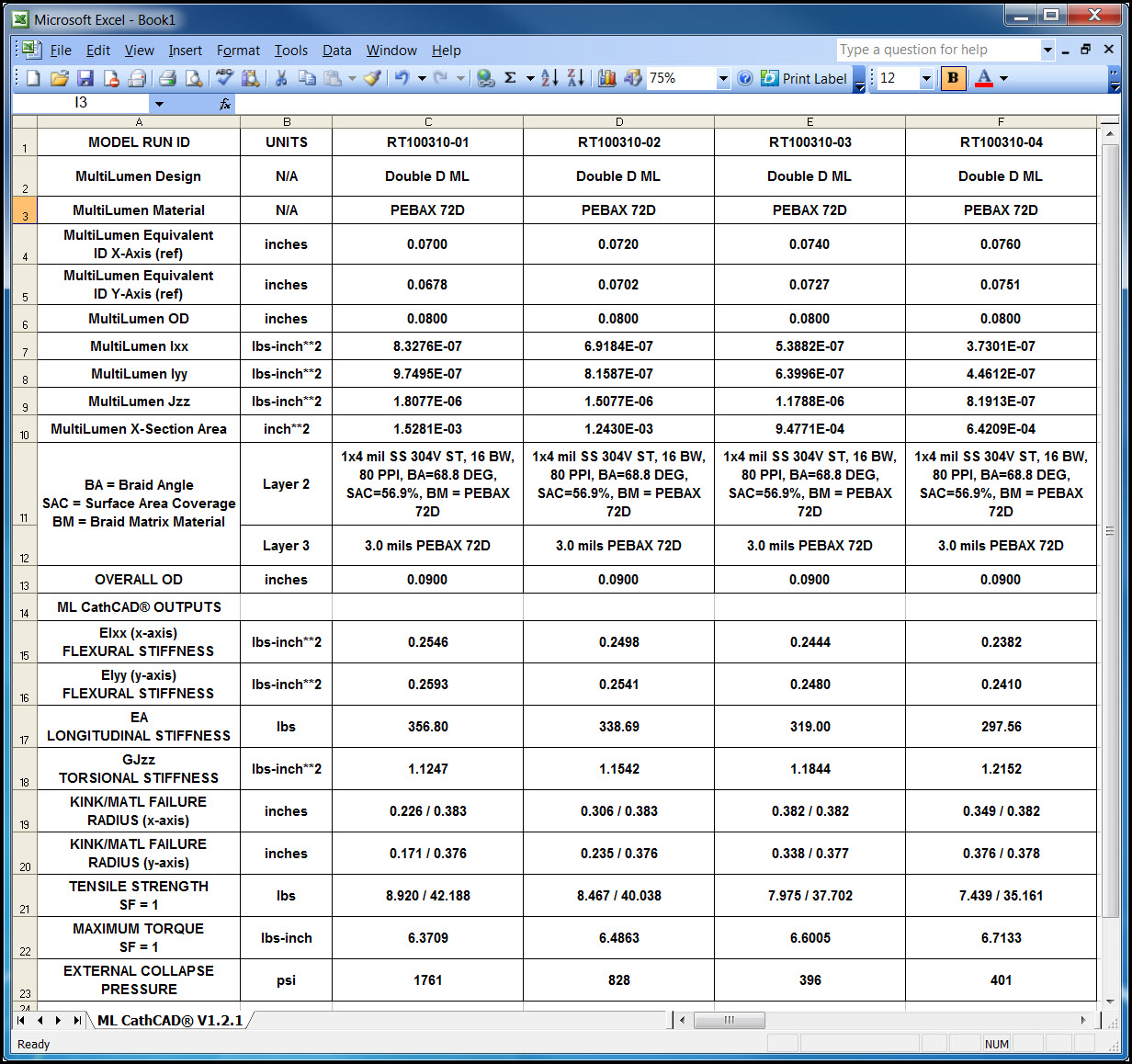Viewport: 1132px width, 1064px height.
Task: Select the EXTERNAL COLLAPSE PRESSURE value 1761
Action: pos(428,980)
